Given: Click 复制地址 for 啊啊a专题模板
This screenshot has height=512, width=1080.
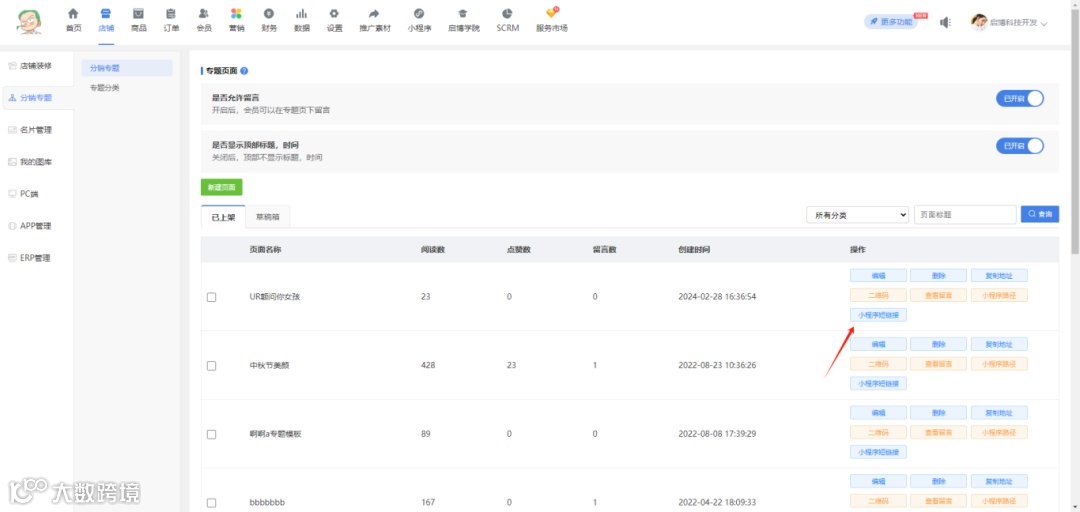Looking at the screenshot, I should tap(999, 413).
